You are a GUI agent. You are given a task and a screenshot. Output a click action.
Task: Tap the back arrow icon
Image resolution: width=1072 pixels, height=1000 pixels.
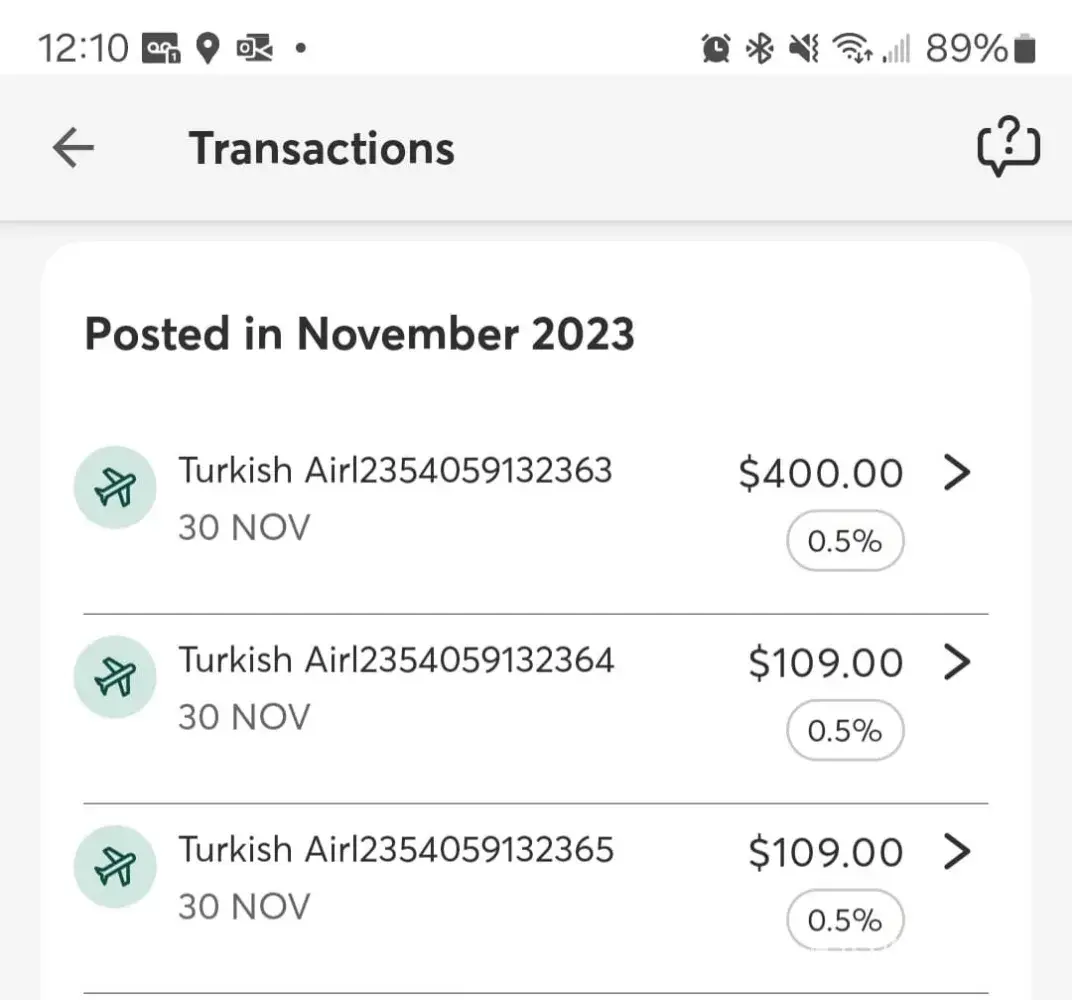click(73, 148)
